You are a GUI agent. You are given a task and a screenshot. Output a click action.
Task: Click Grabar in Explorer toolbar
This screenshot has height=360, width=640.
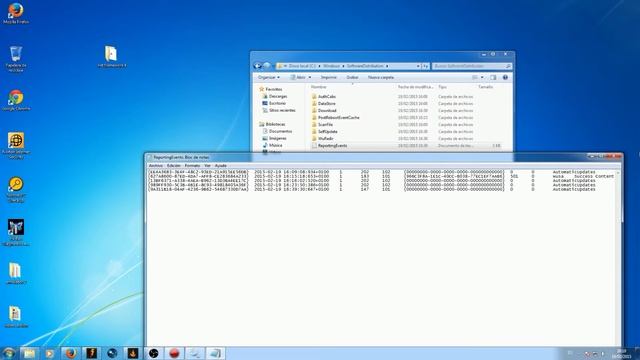pos(352,77)
